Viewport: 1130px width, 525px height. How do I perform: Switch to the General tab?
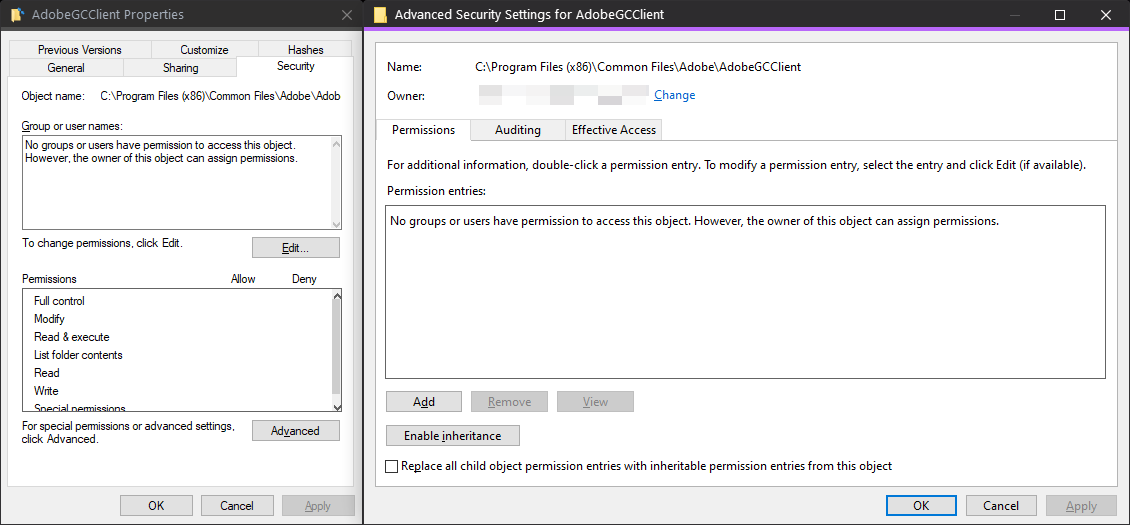[x=66, y=68]
